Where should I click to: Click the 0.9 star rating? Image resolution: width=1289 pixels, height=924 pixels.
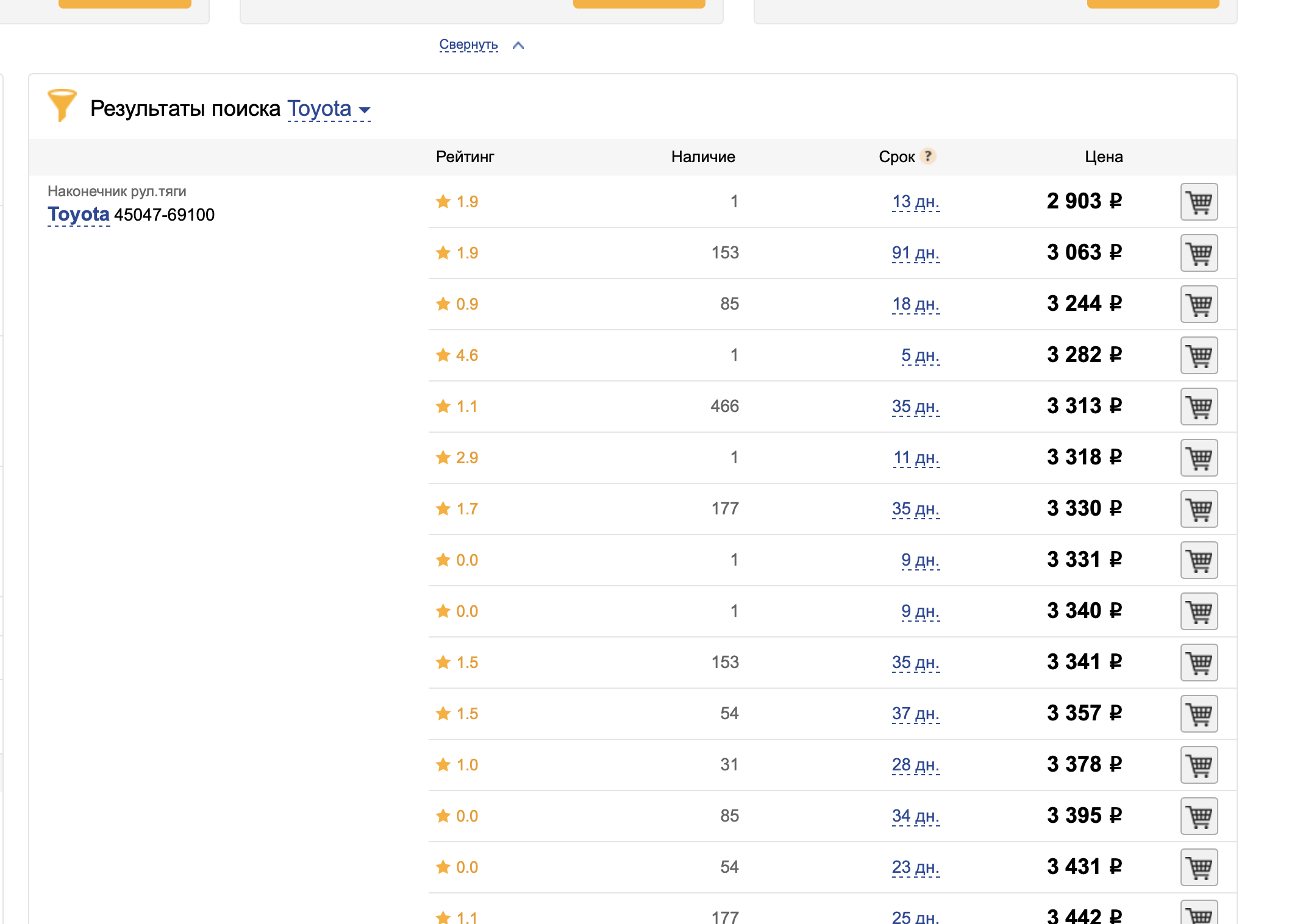coord(457,304)
